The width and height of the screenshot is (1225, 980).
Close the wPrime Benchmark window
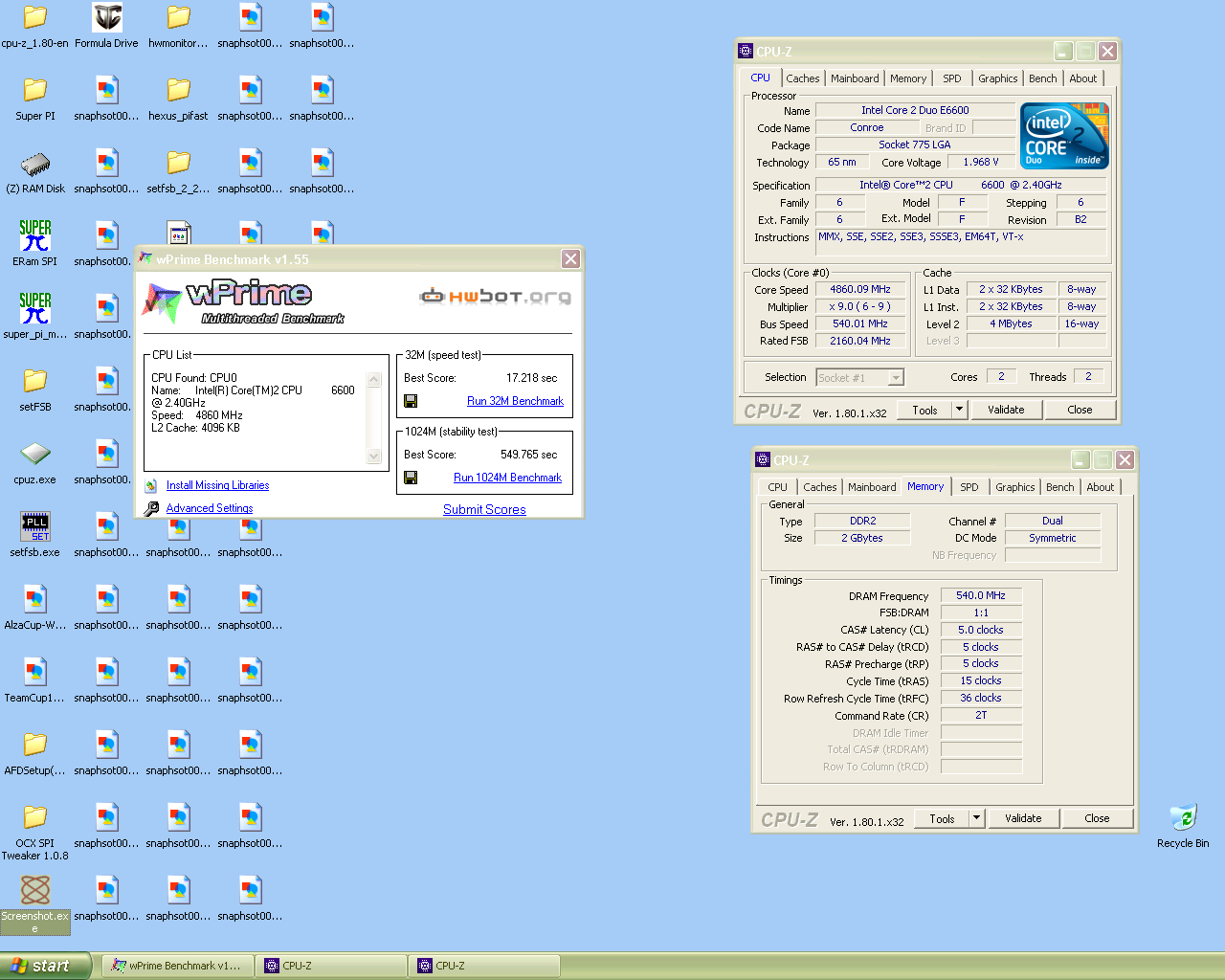tap(570, 258)
